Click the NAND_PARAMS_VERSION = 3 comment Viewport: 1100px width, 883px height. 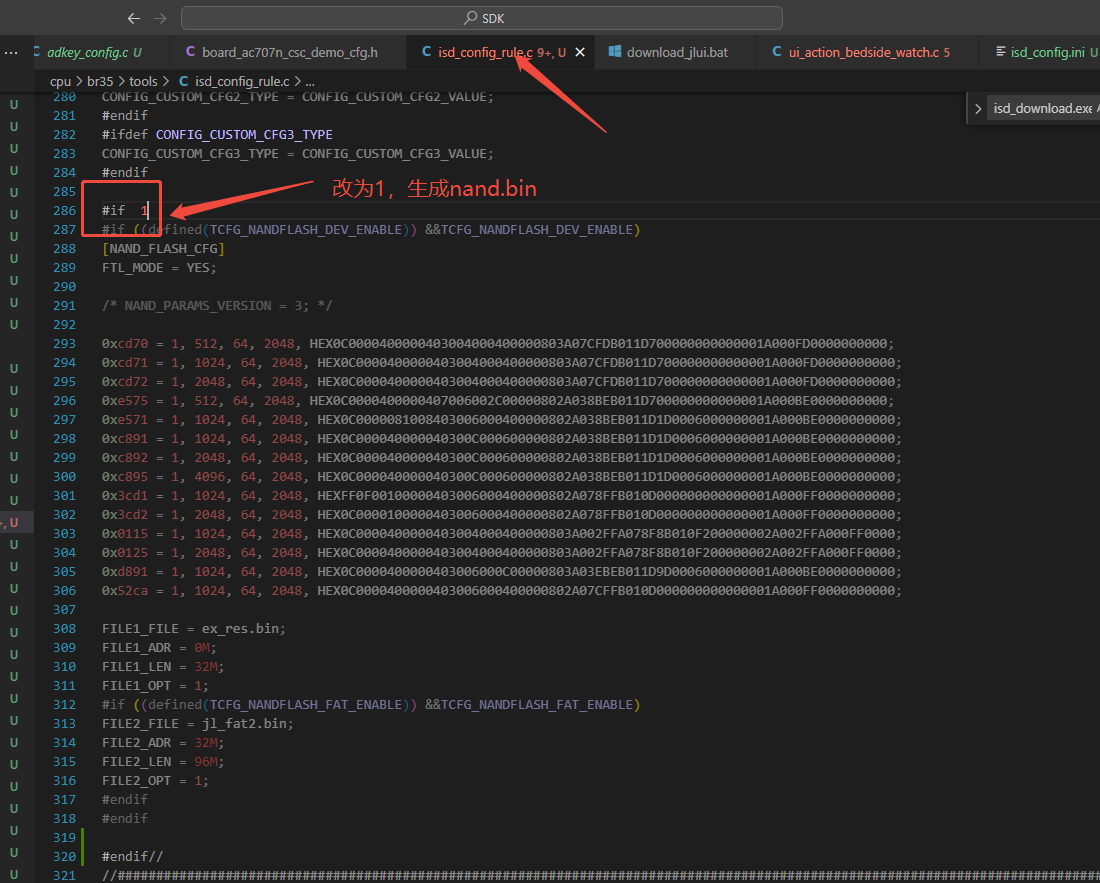217,305
